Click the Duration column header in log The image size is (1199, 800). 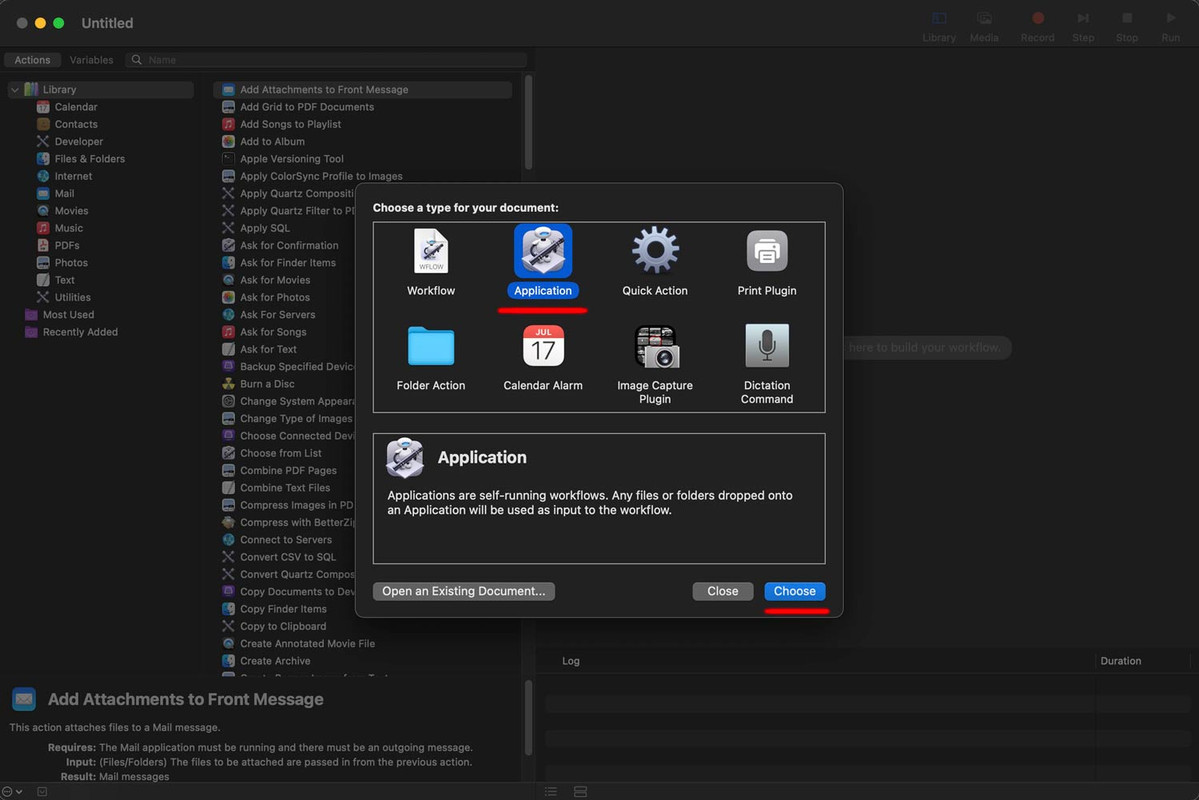click(x=1120, y=661)
